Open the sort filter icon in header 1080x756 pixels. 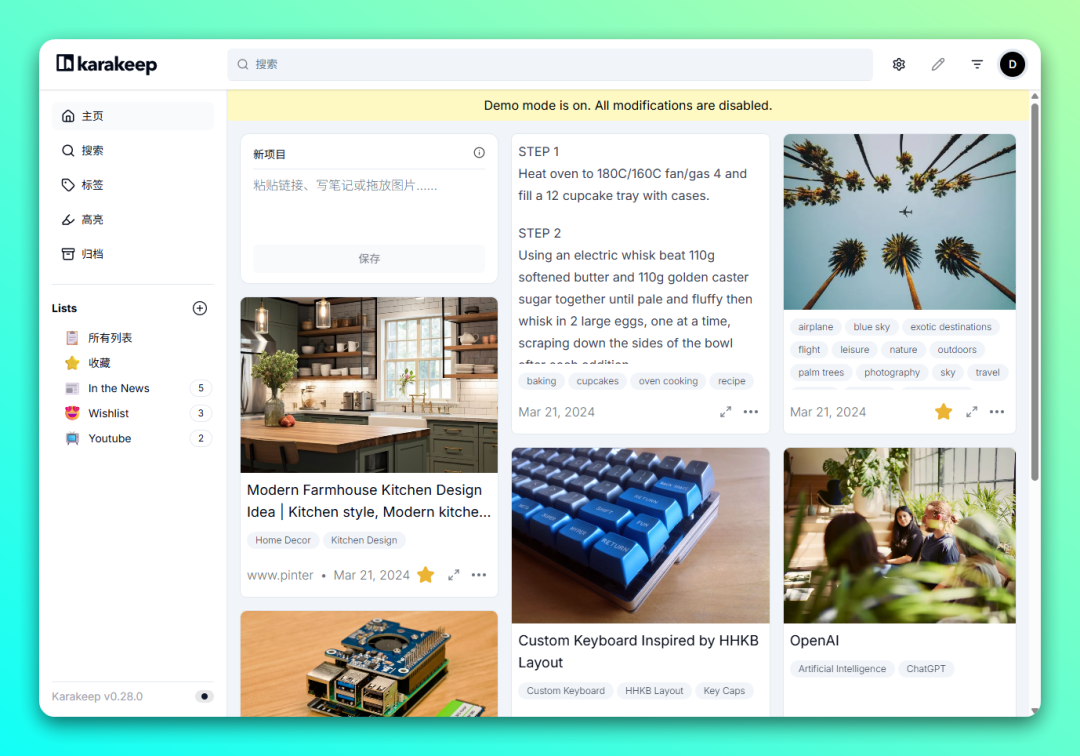coord(977,64)
